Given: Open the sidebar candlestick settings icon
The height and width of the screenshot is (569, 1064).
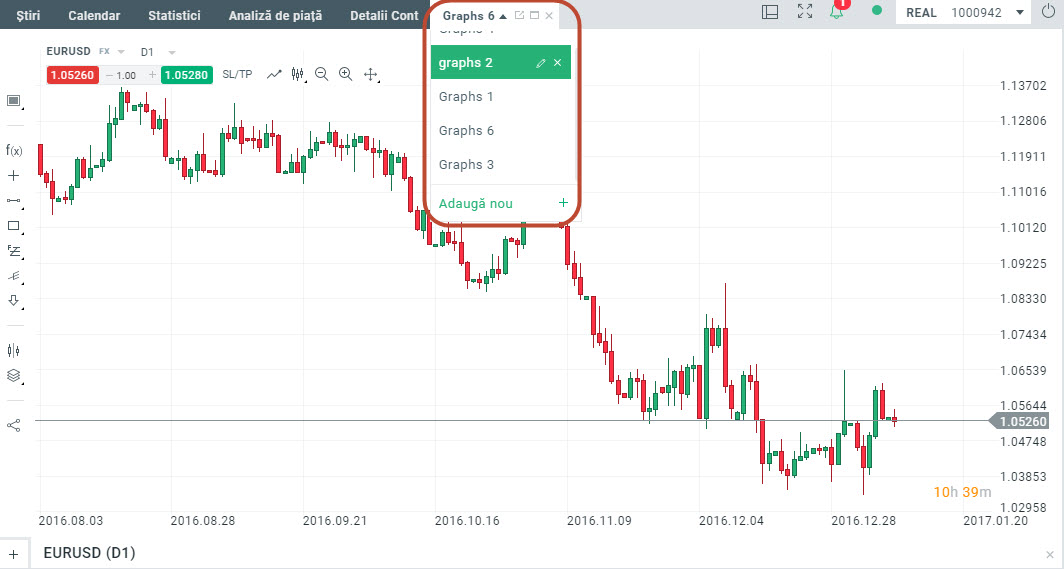Looking at the screenshot, I should (x=13, y=350).
